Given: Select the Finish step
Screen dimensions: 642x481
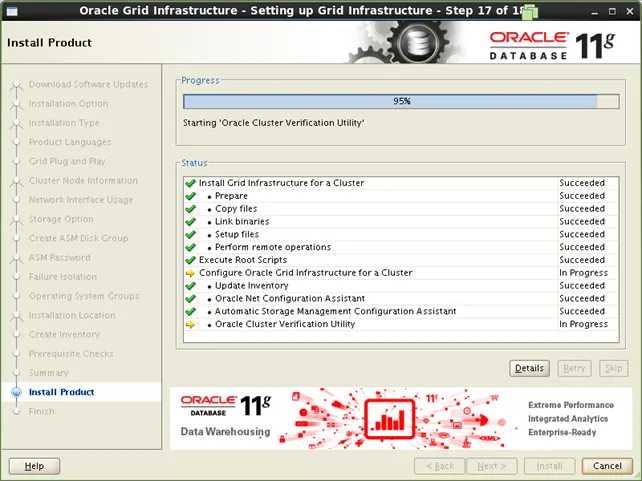Looking at the screenshot, I should (41, 411).
